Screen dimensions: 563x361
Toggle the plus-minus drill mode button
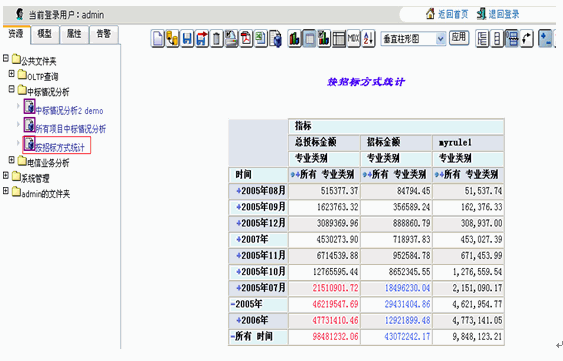click(545, 38)
